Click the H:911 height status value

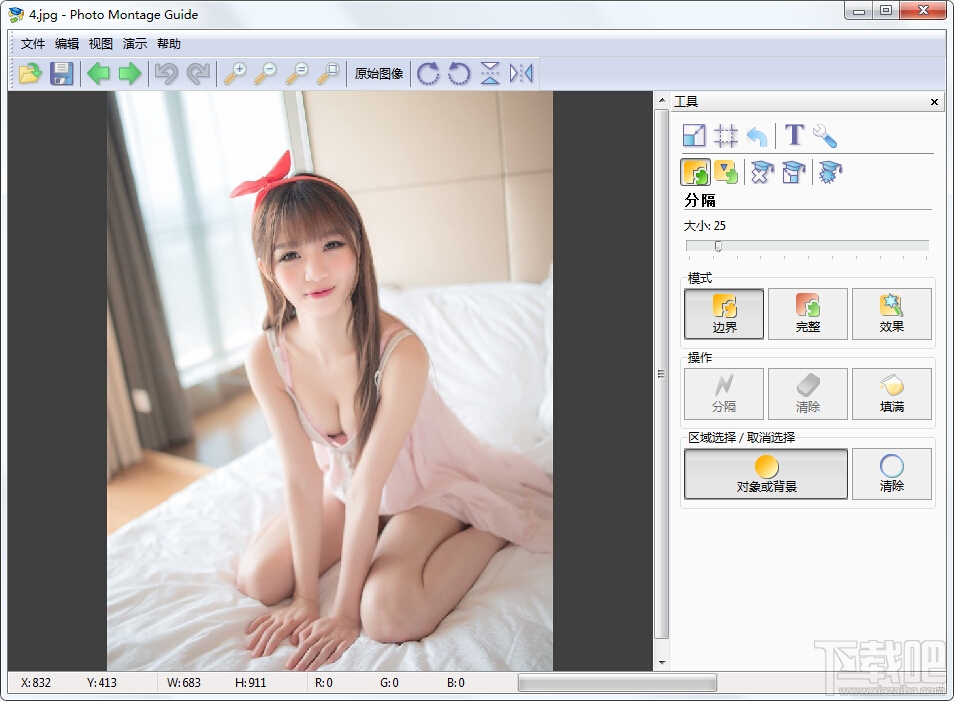251,683
